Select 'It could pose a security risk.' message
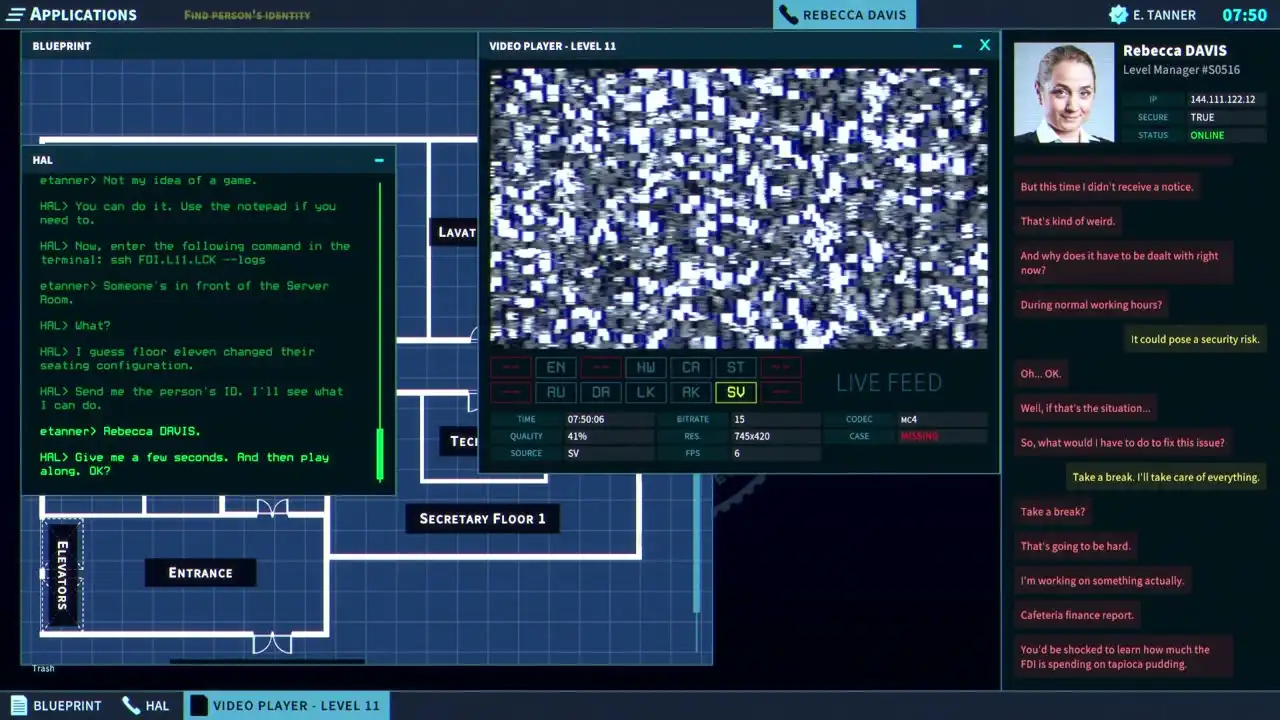Image resolution: width=1280 pixels, height=720 pixels. pos(1195,339)
